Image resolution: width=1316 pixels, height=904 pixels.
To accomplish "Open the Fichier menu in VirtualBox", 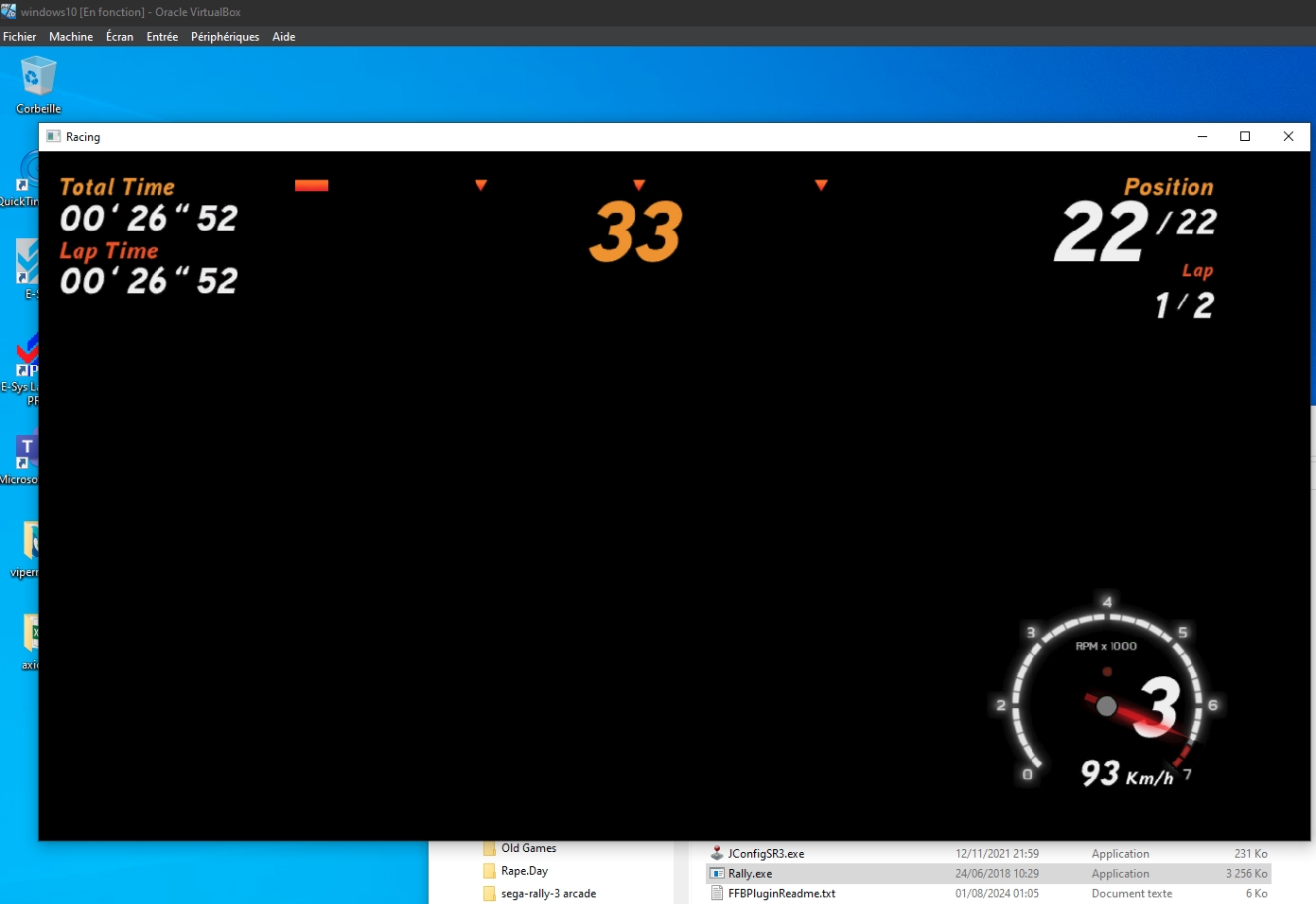I will [x=20, y=37].
